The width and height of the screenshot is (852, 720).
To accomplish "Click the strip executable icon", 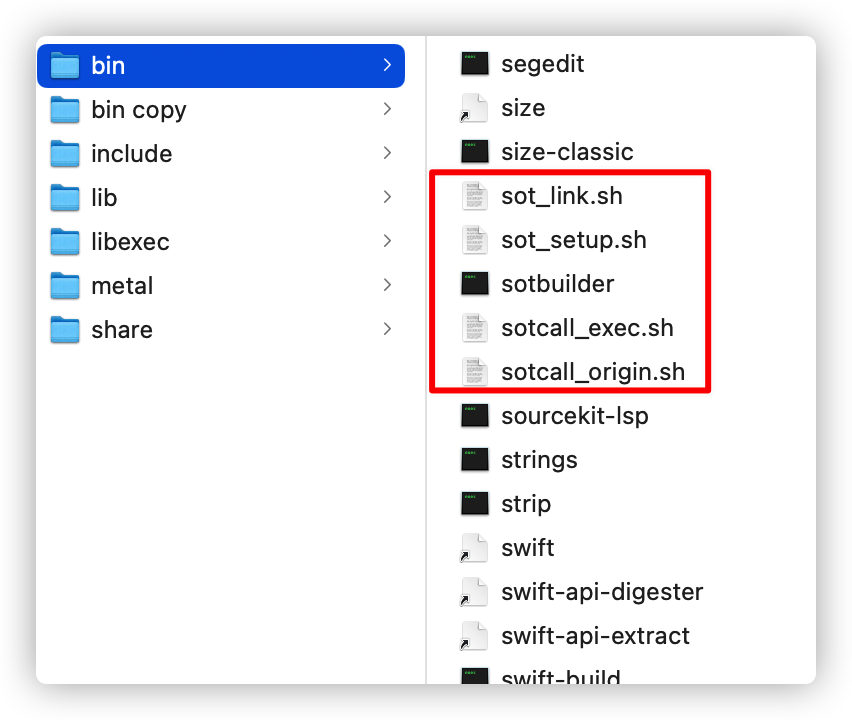I will pos(474,504).
